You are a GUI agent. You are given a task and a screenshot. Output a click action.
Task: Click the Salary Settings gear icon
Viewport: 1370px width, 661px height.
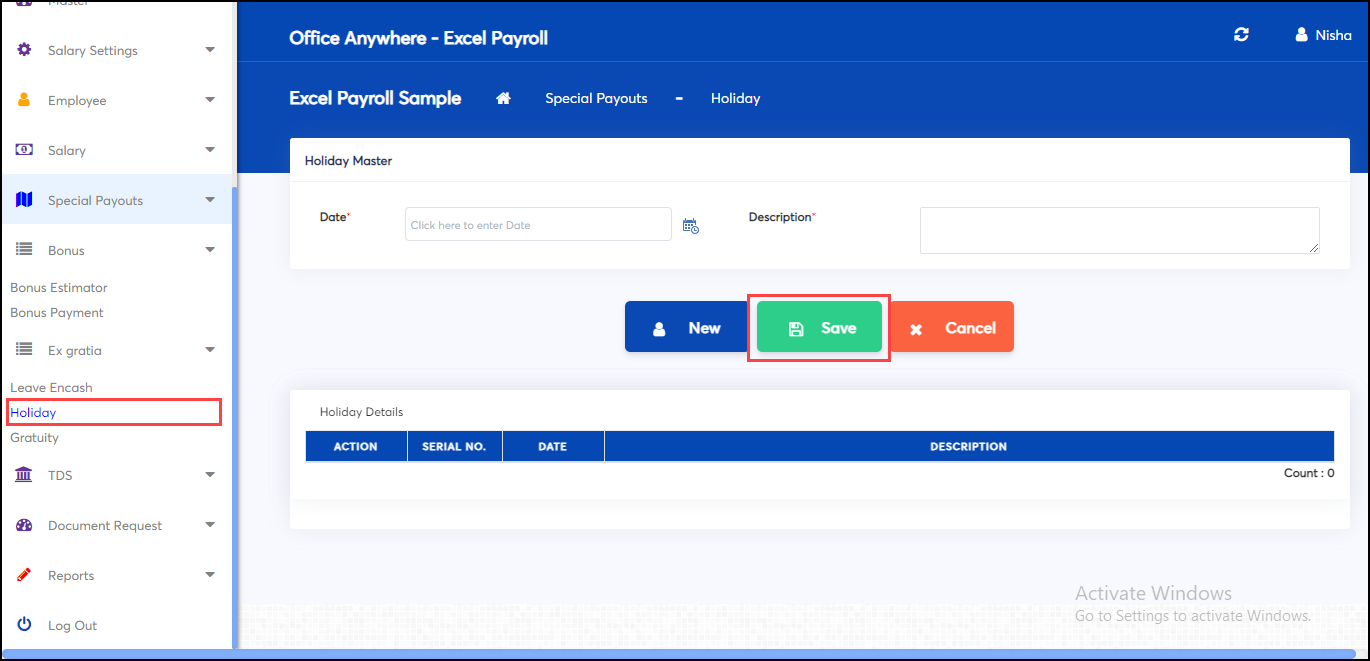(x=25, y=50)
